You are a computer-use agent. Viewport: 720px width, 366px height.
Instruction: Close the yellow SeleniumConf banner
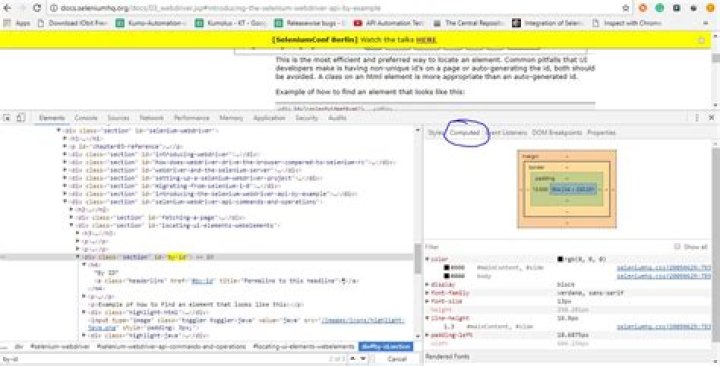[701, 40]
